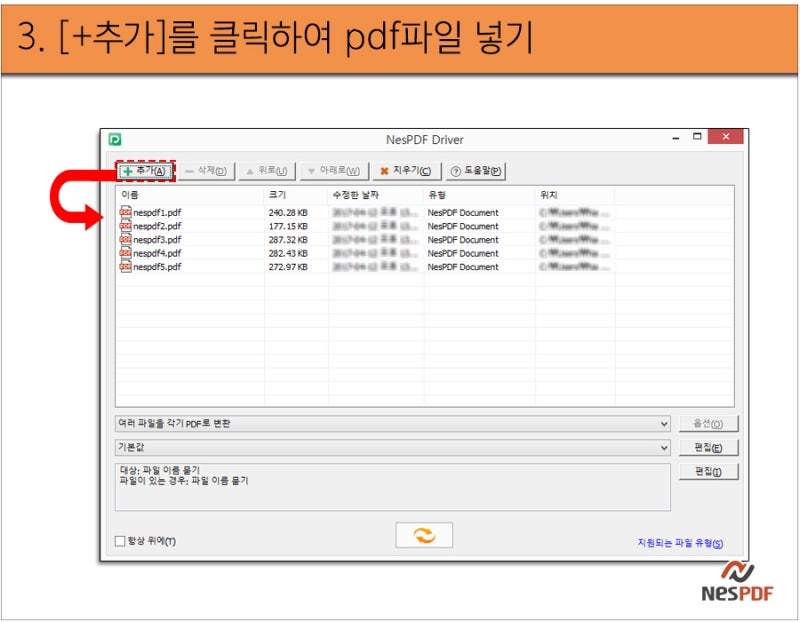Select file name nespdf3.pdf

click(x=157, y=240)
